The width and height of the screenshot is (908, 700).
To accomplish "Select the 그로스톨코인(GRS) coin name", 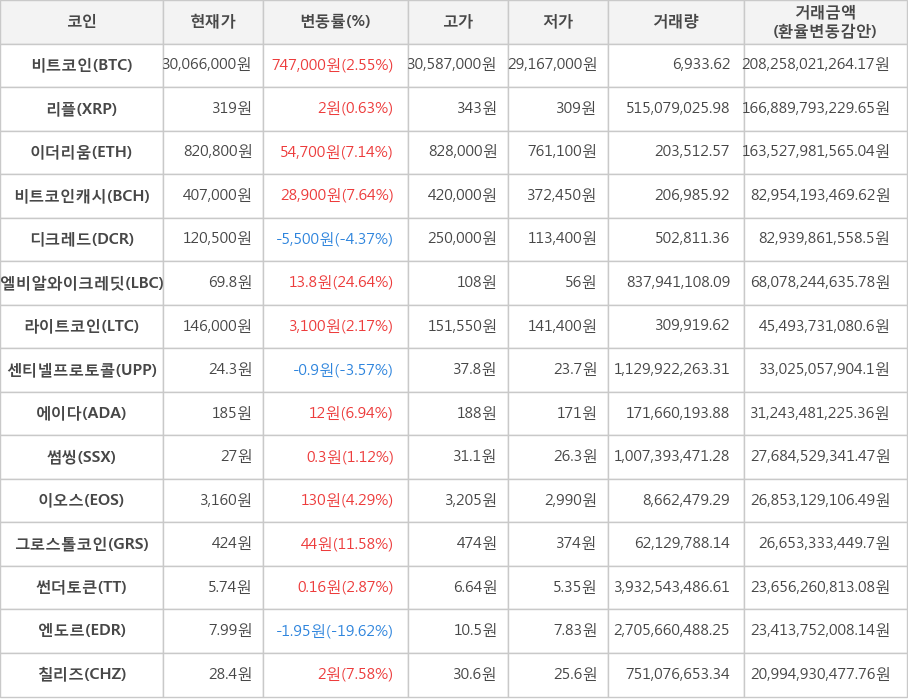I will tap(82, 544).
